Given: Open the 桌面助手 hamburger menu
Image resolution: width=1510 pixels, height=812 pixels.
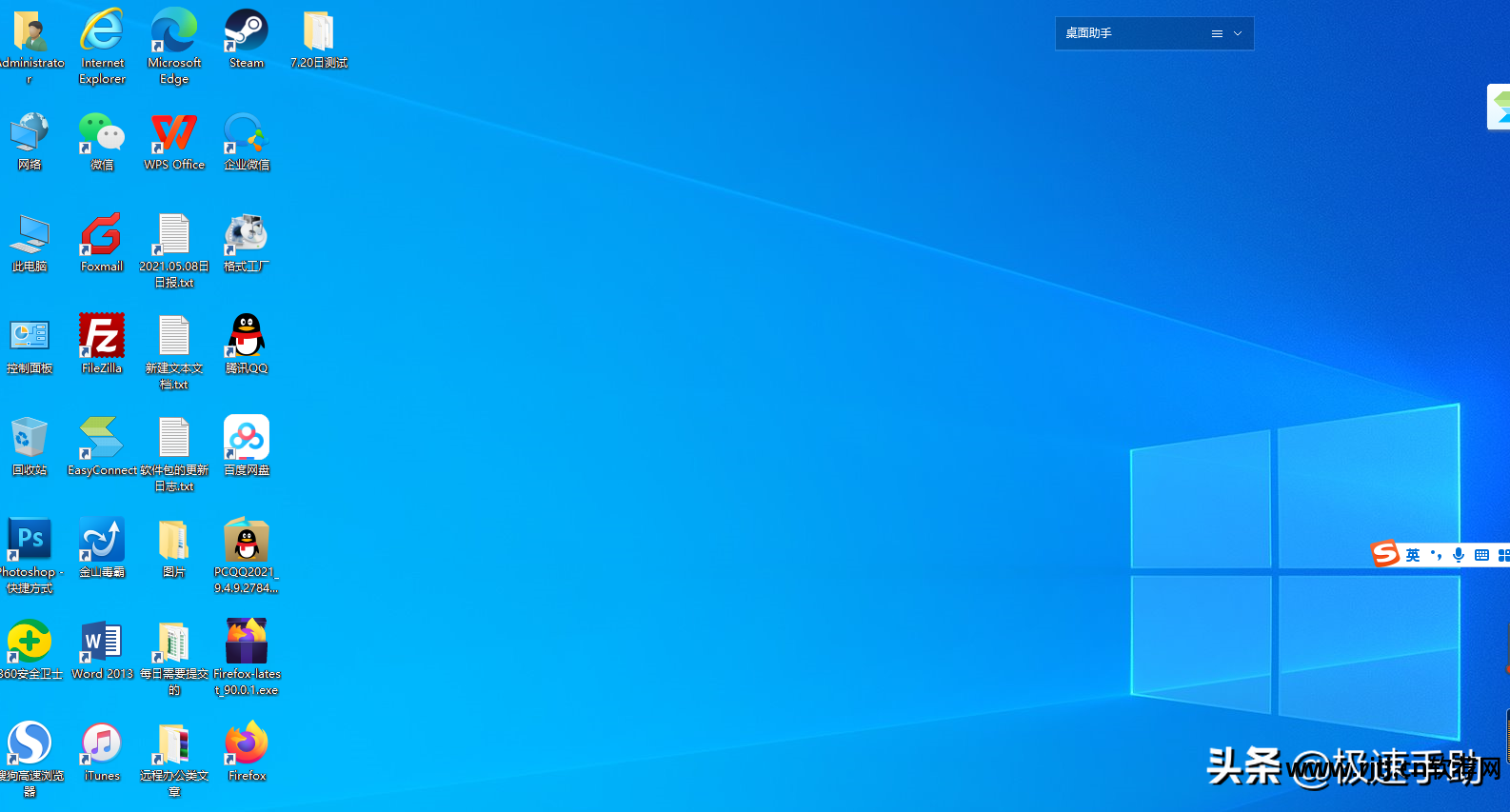Looking at the screenshot, I should coord(1217,33).
